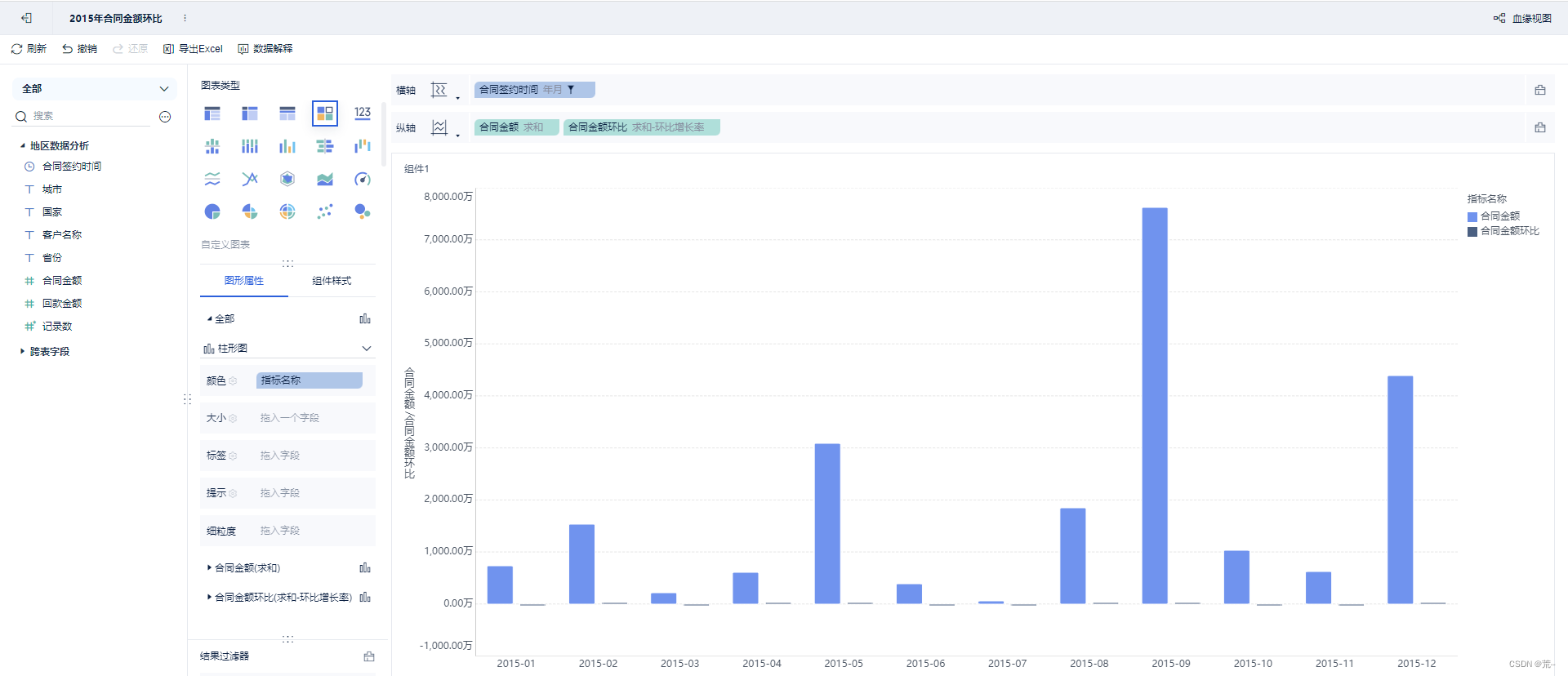Click the 撤销 undo button
Viewport: 1568px width, 676px height.
79,49
